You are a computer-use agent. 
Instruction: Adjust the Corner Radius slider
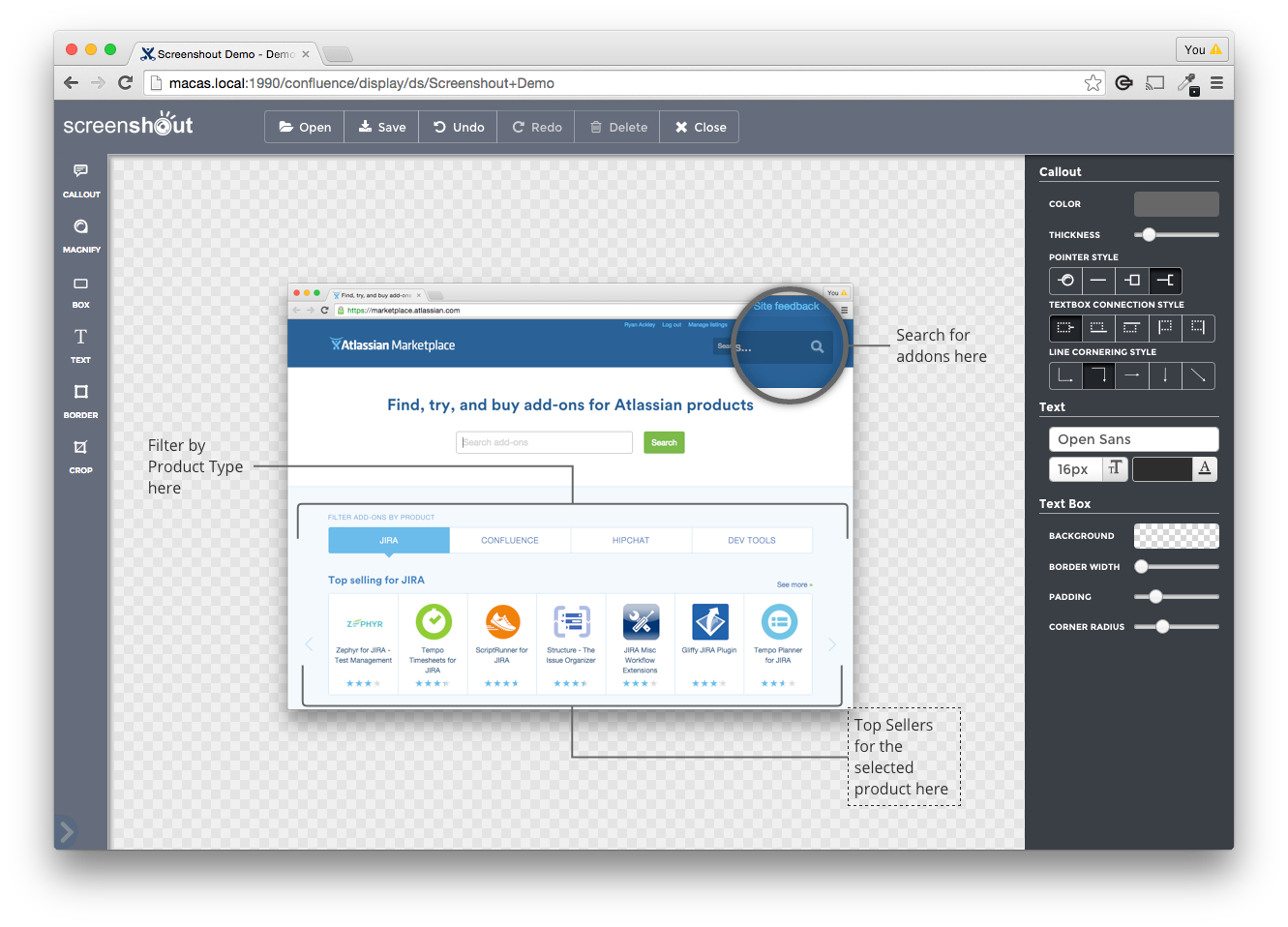[x=1176, y=626]
